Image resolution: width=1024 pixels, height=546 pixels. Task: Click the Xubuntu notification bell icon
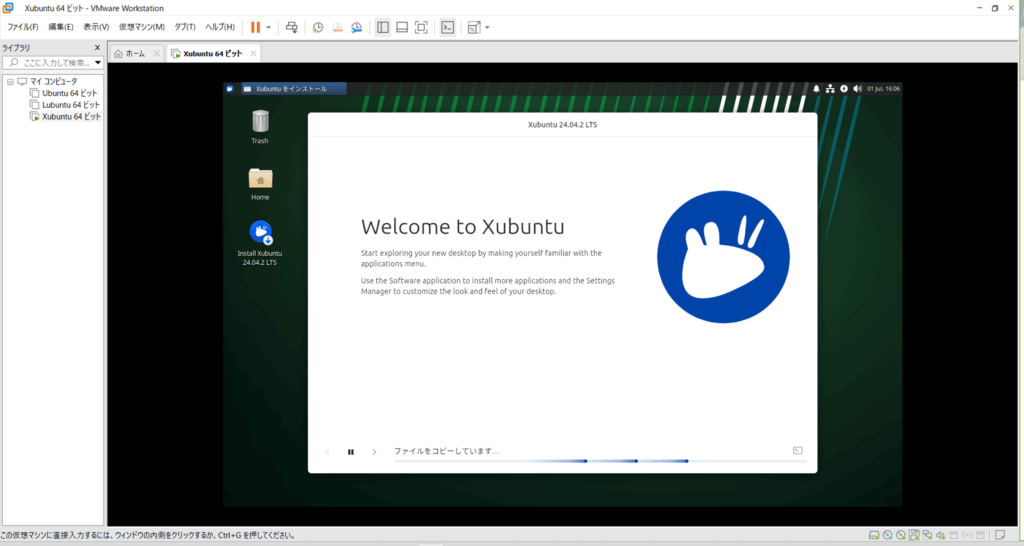pos(816,89)
